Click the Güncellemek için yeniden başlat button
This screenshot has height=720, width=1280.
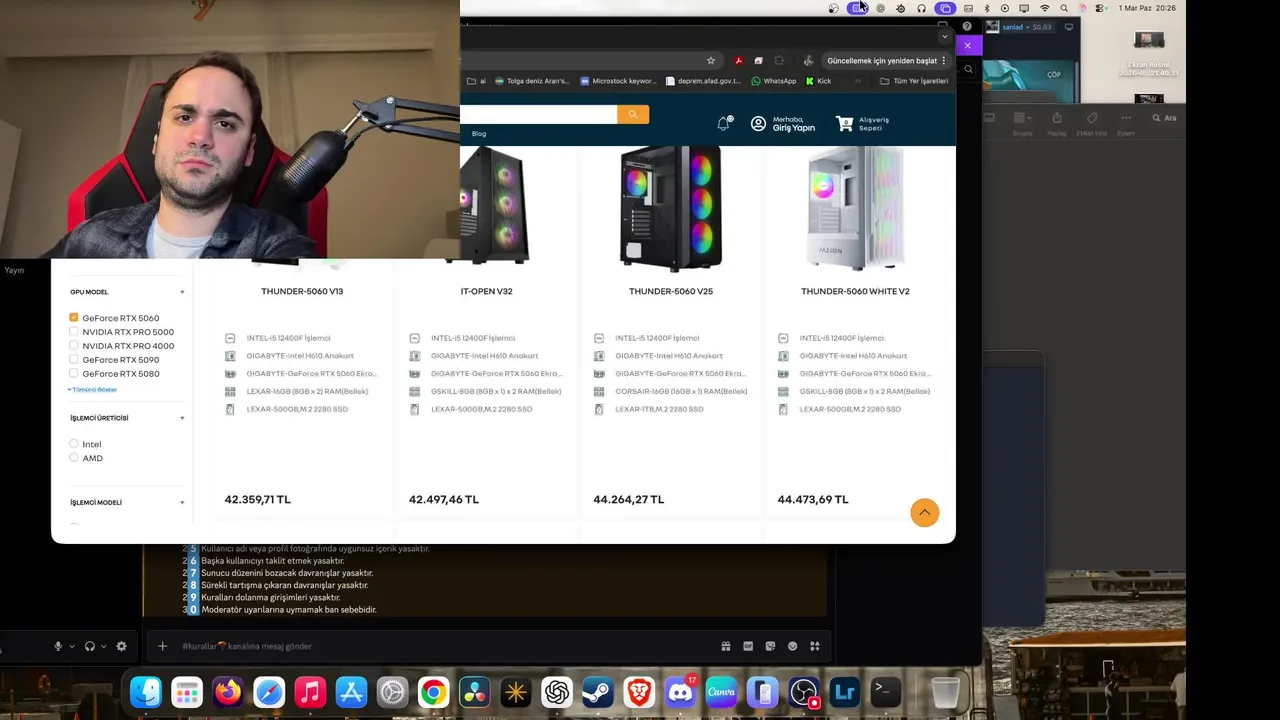click(881, 61)
